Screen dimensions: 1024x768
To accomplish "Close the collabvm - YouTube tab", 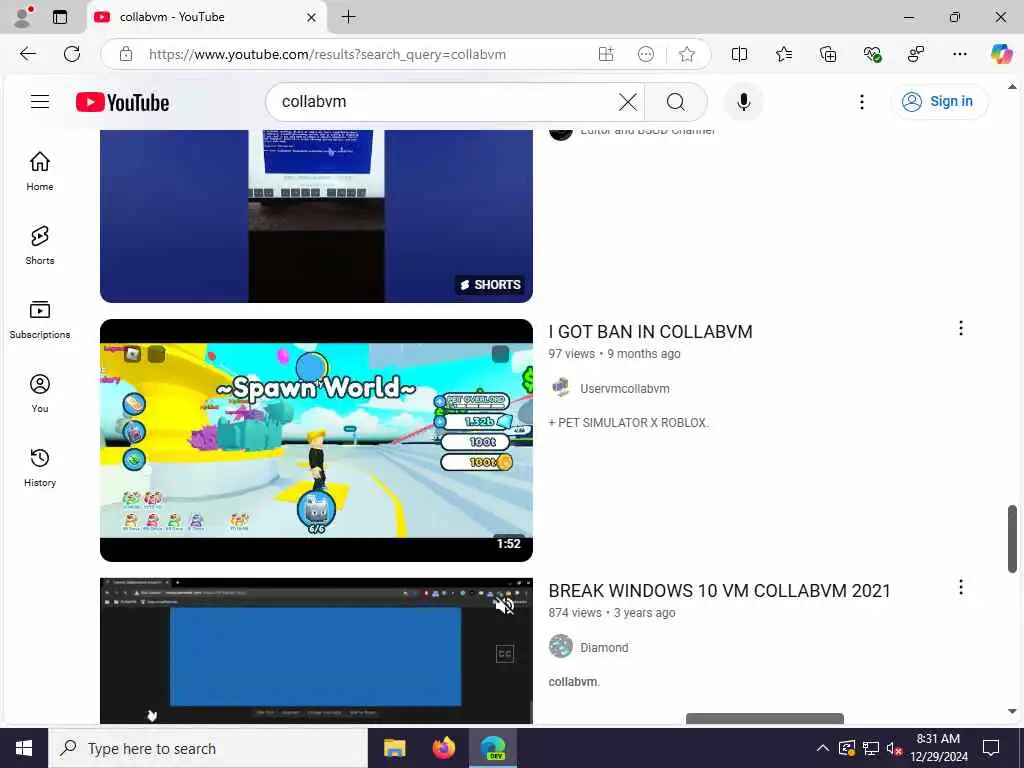I will [312, 17].
